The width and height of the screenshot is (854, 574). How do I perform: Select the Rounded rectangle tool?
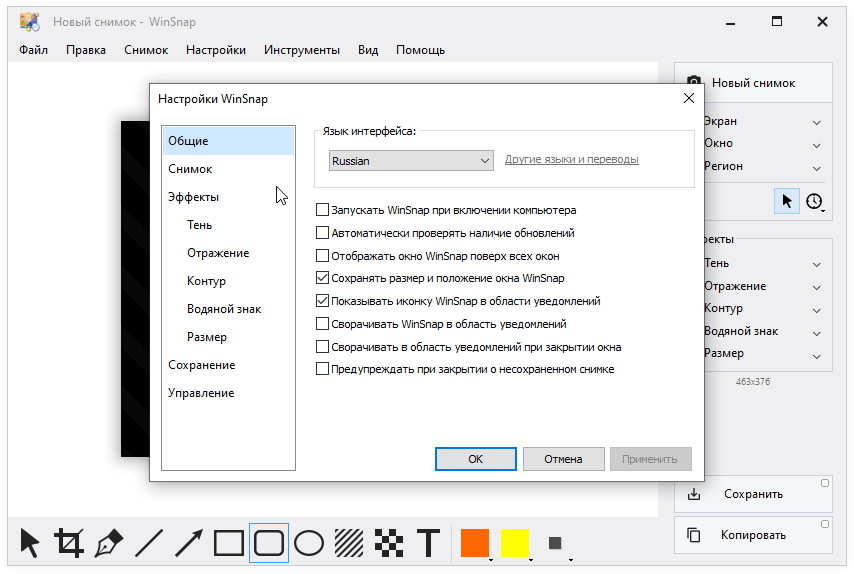[x=269, y=543]
